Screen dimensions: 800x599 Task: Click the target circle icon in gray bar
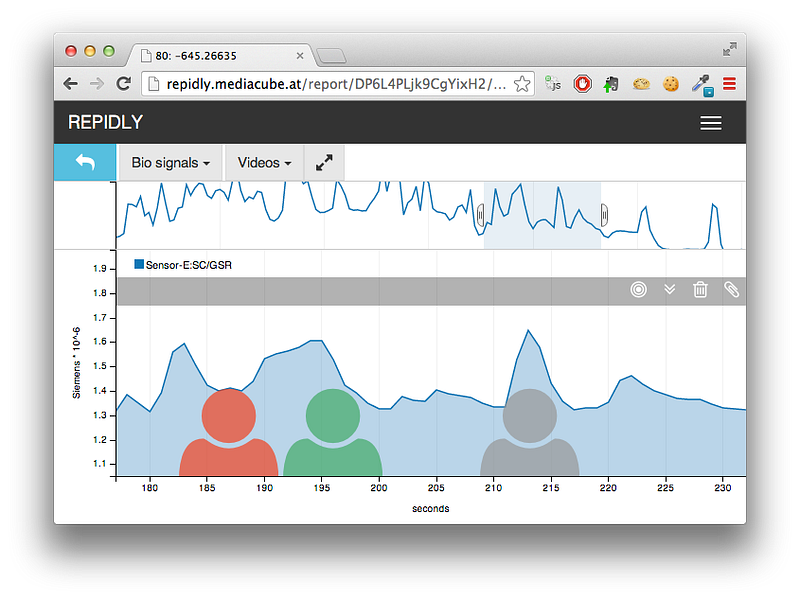[638, 290]
